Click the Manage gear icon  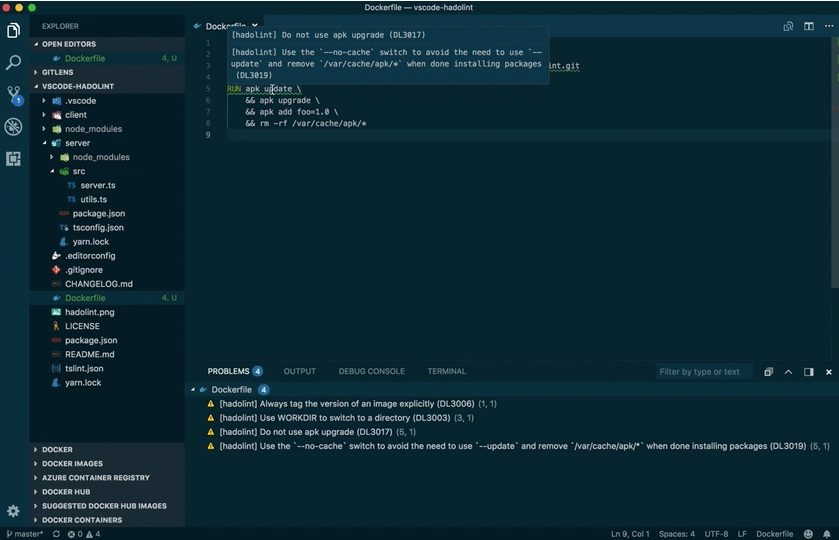click(x=13, y=511)
